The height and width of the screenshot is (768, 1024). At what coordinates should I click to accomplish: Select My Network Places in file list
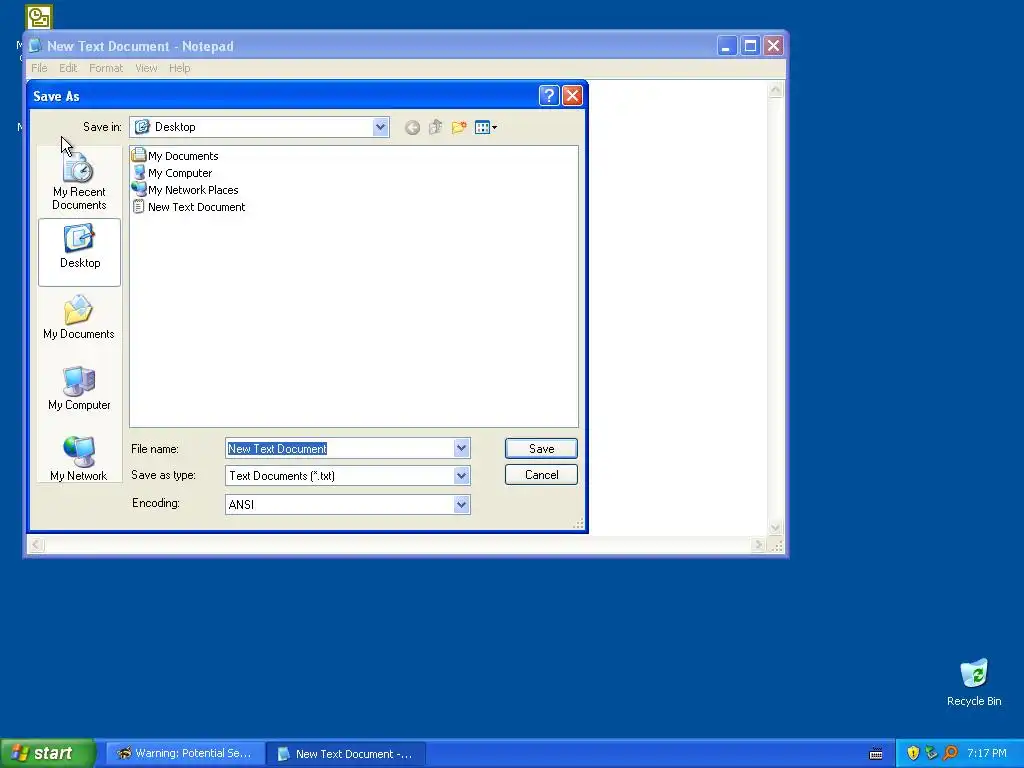(185, 190)
